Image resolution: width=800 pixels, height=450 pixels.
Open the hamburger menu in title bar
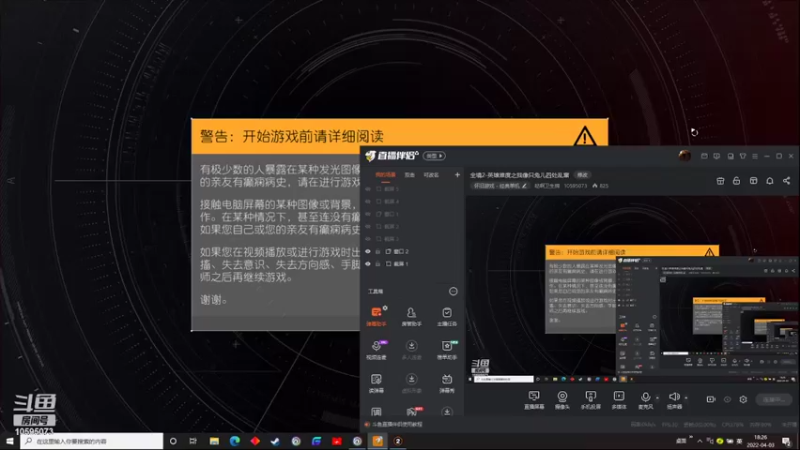click(x=755, y=156)
